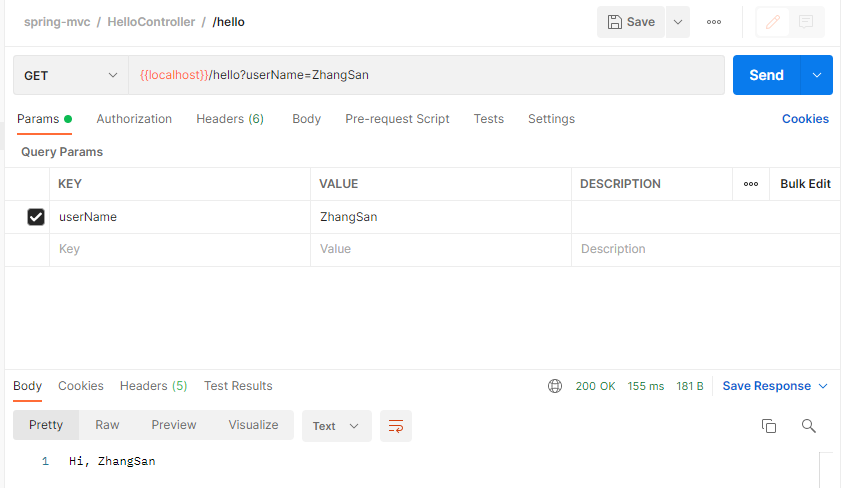Viewport: 856px width, 488px height.
Task: Switch to the request Body tab
Action: point(306,119)
